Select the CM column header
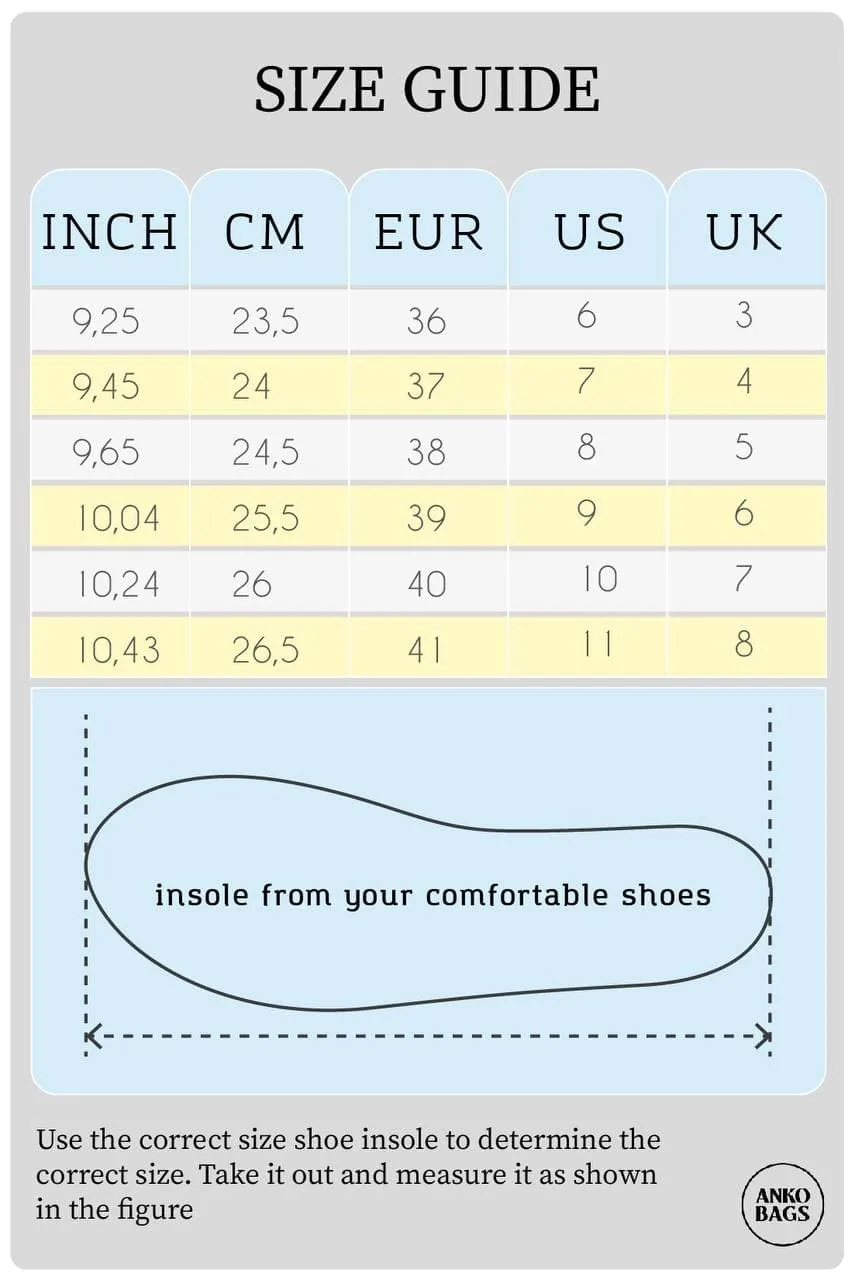The height and width of the screenshot is (1280, 855). click(265, 232)
